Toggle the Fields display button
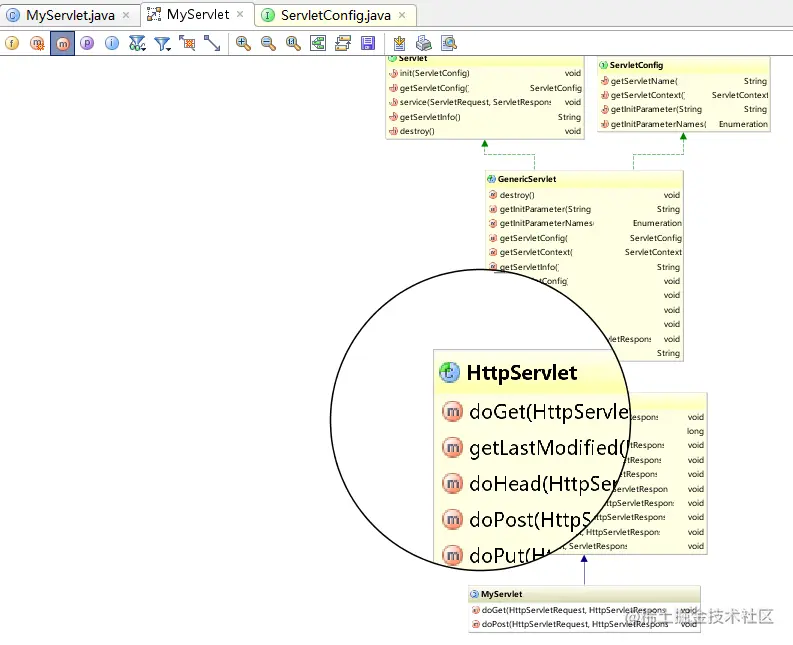Image resolution: width=793 pixels, height=645 pixels. pos(12,44)
